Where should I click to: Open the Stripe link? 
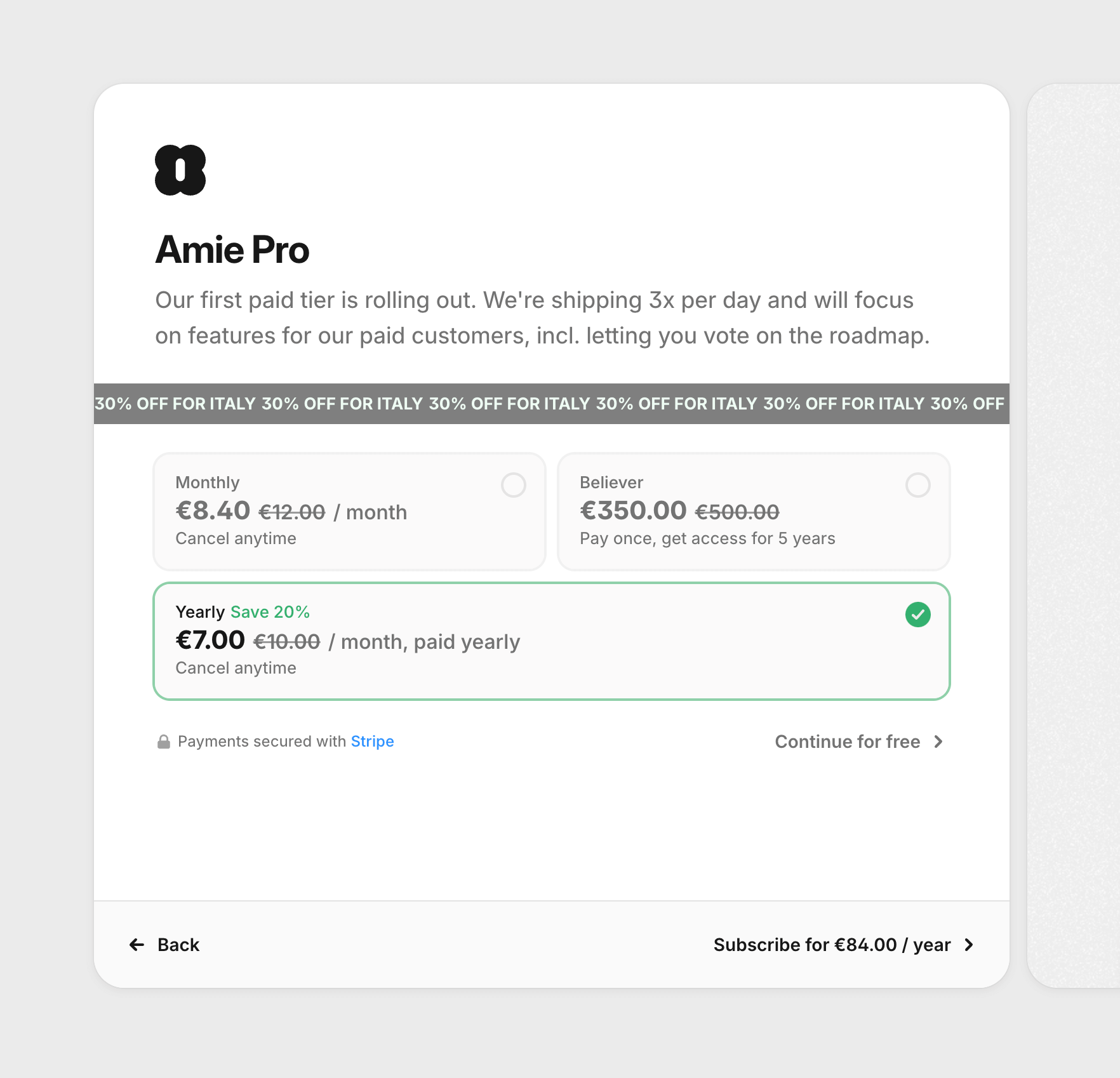pyautogui.click(x=372, y=742)
